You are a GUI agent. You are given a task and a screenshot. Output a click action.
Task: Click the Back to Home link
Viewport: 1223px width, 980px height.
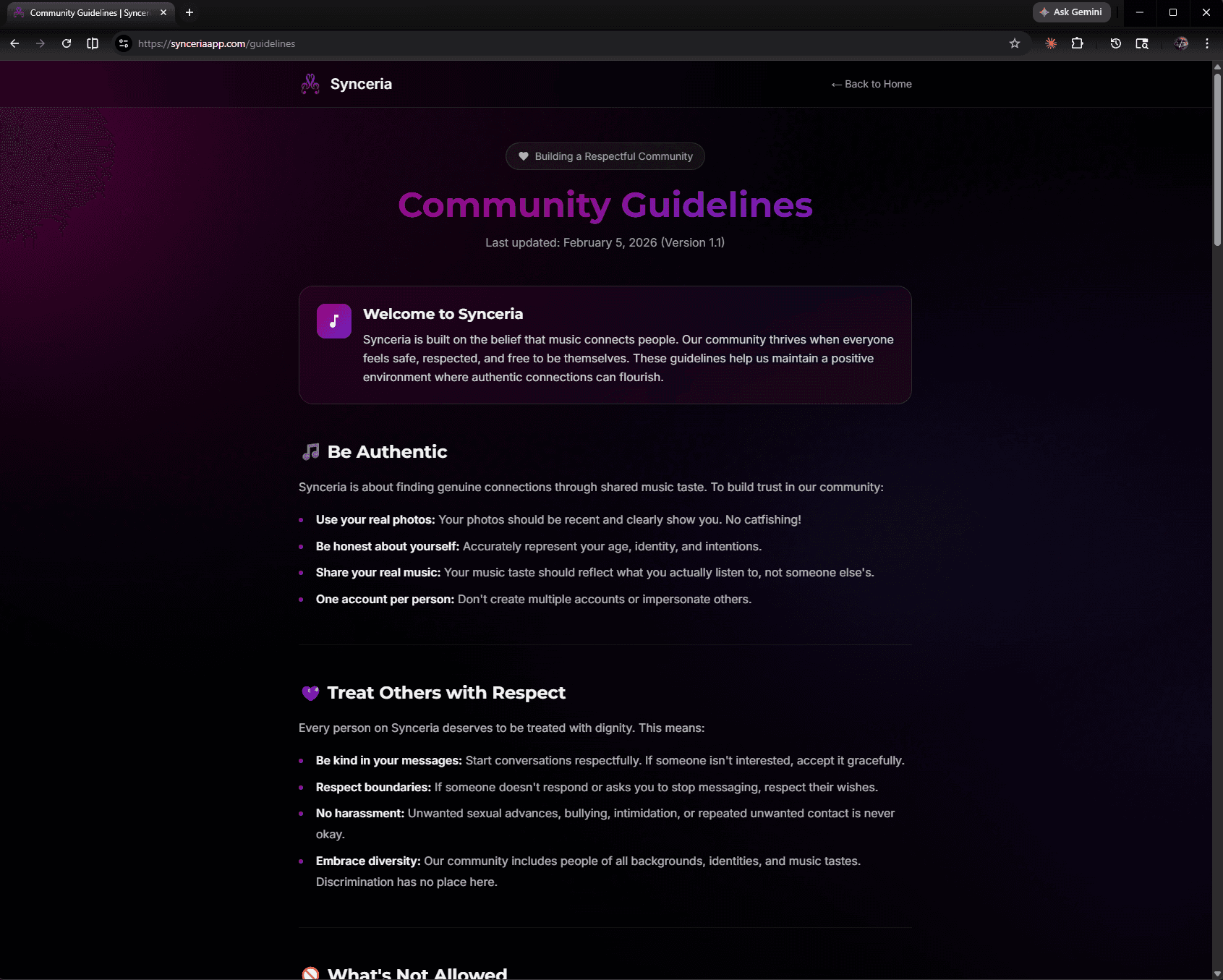tap(871, 84)
